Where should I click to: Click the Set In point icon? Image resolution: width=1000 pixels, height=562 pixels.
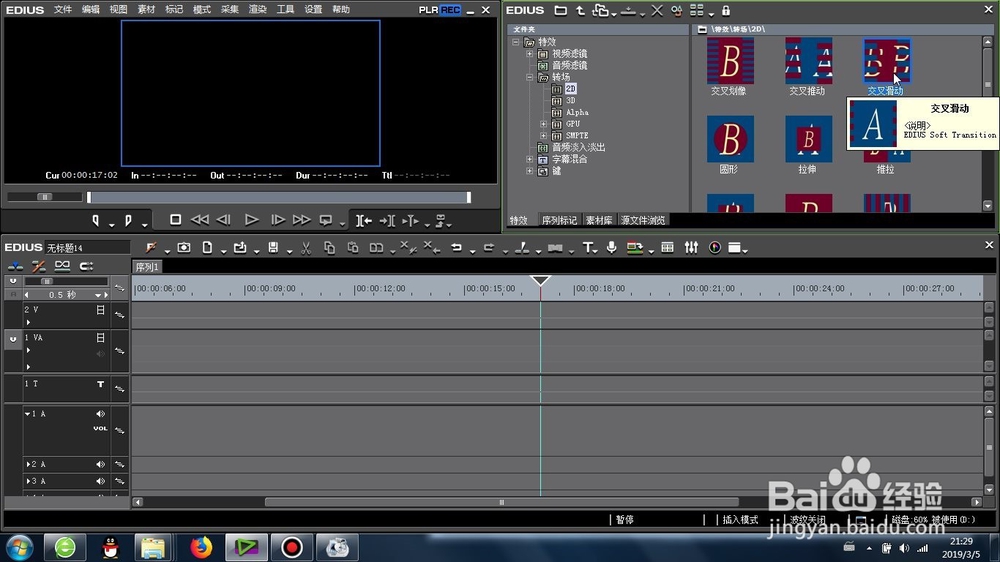click(96, 220)
